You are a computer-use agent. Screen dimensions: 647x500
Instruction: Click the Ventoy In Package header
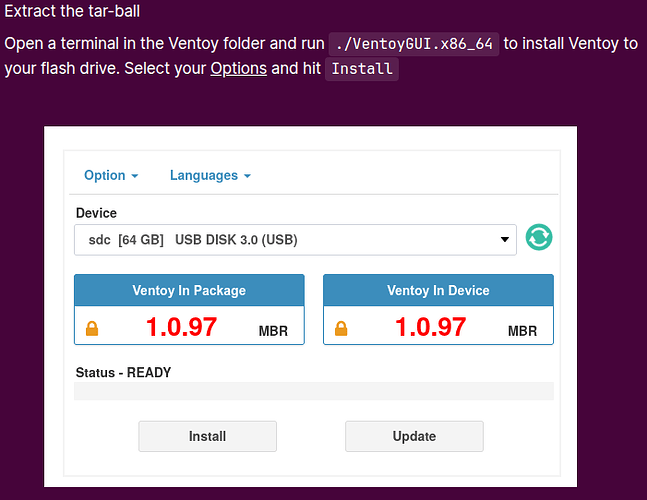pos(189,290)
